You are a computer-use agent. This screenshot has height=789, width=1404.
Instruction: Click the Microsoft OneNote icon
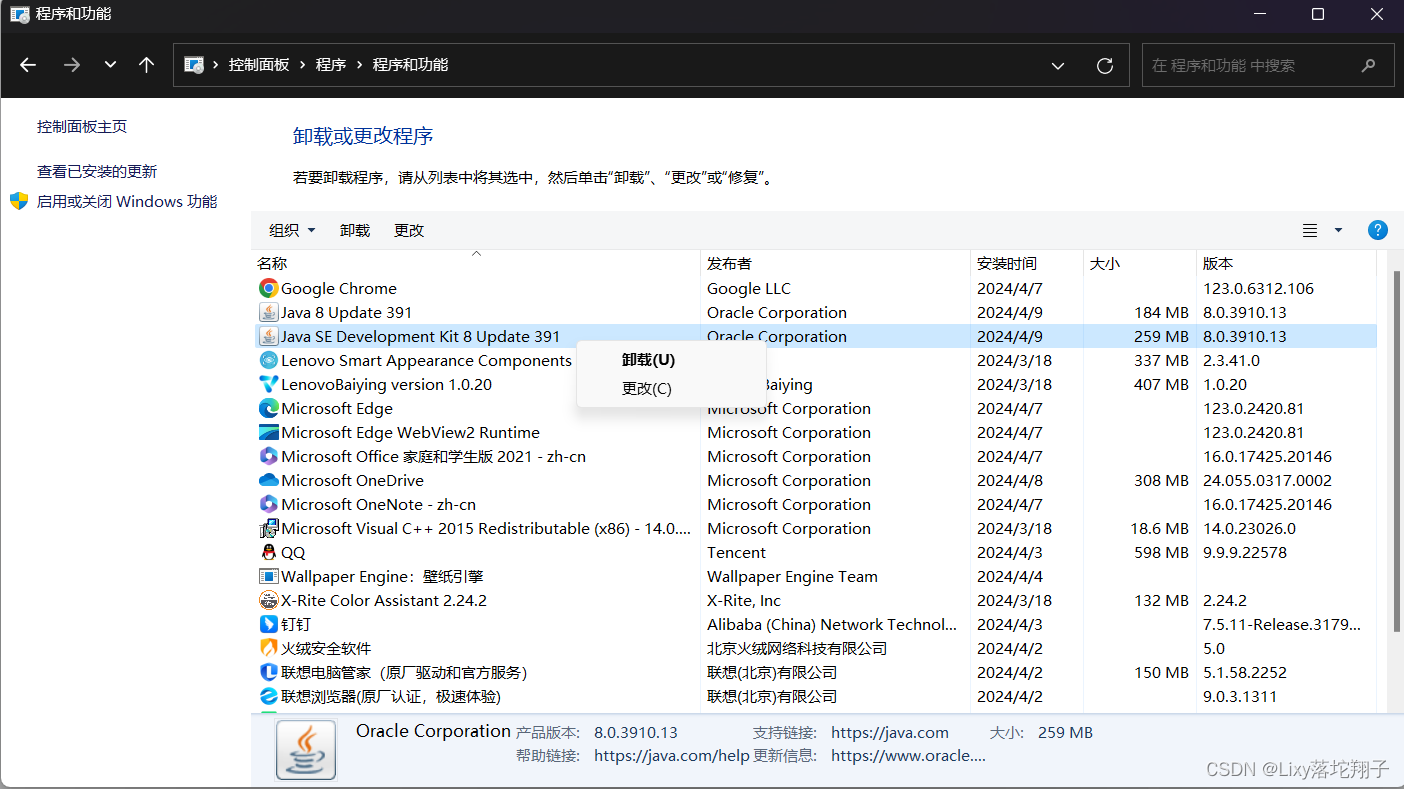(x=268, y=504)
